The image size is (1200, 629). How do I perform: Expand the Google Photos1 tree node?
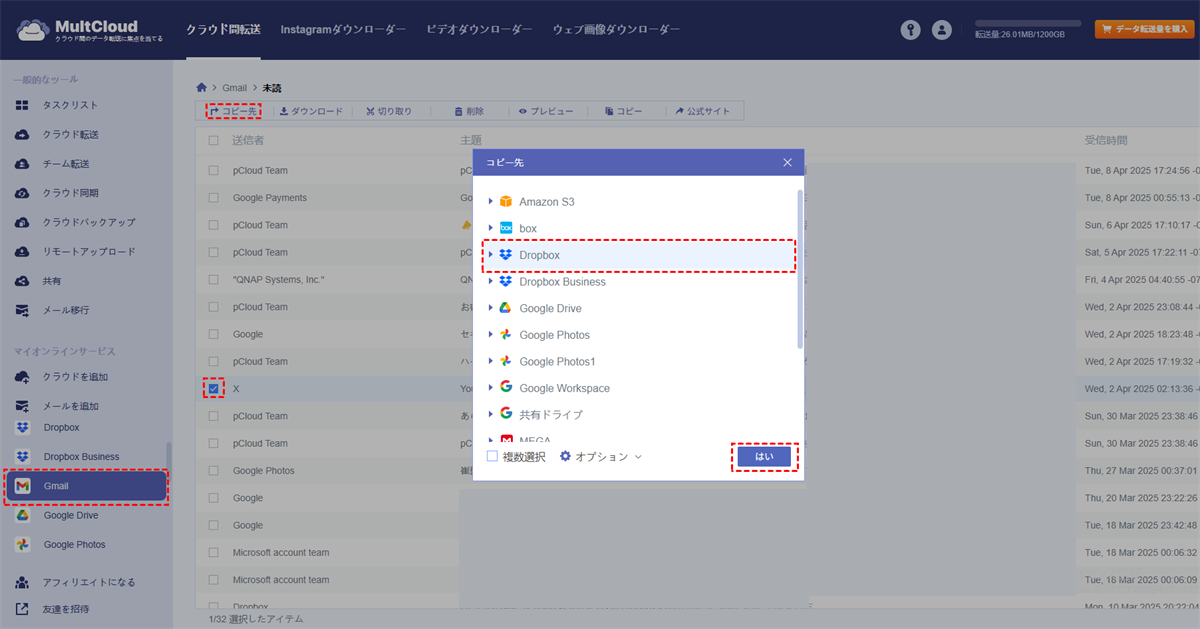click(490, 361)
